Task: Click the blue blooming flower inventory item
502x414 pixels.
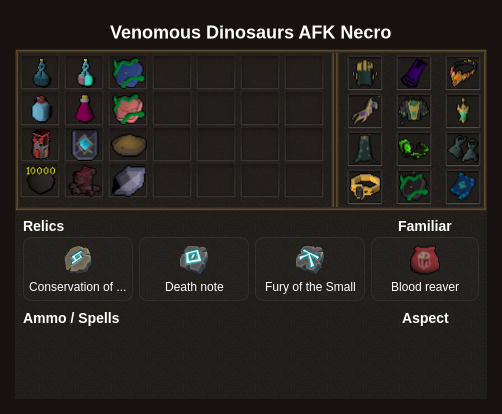Action: [x=128, y=73]
